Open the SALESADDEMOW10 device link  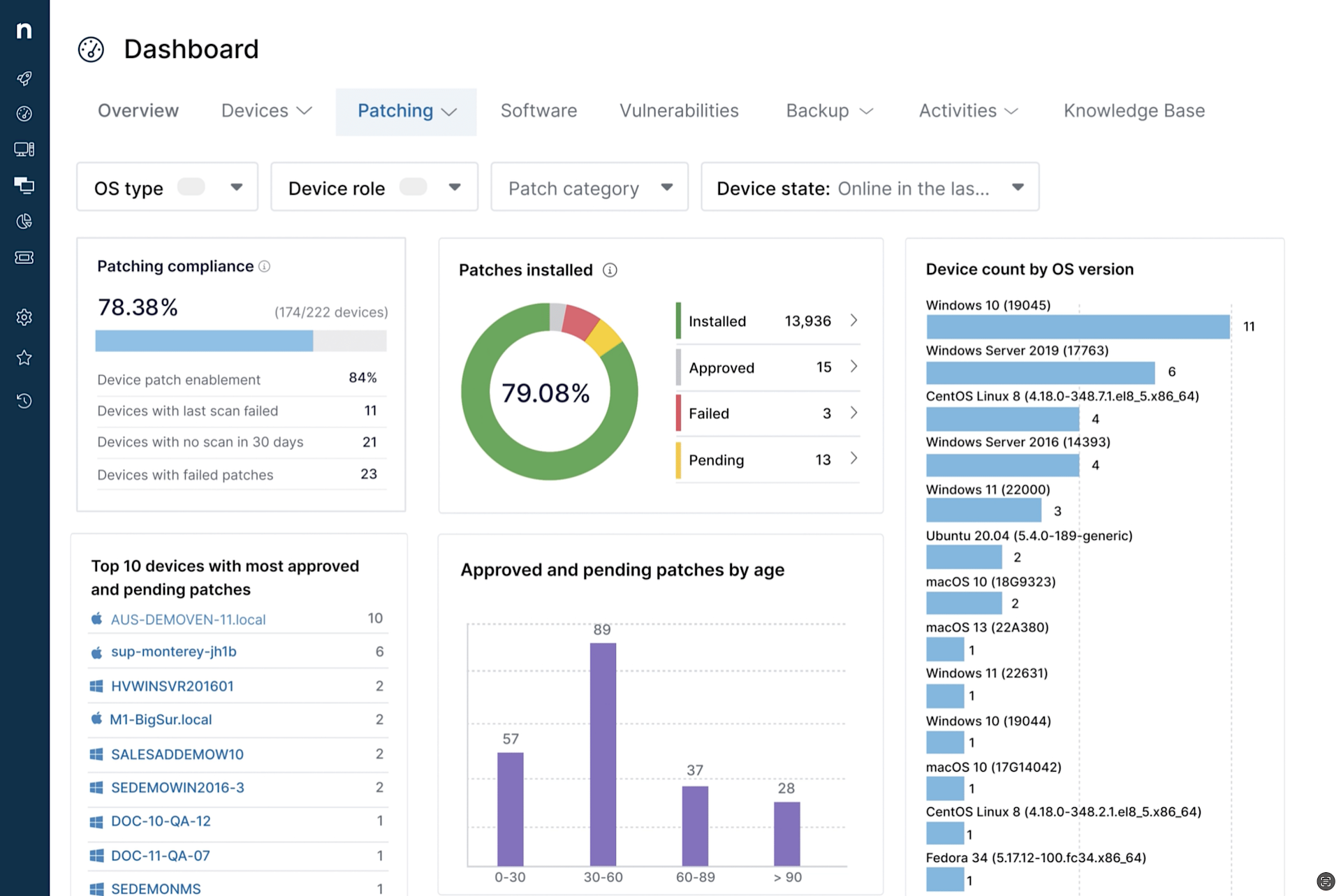point(177,754)
